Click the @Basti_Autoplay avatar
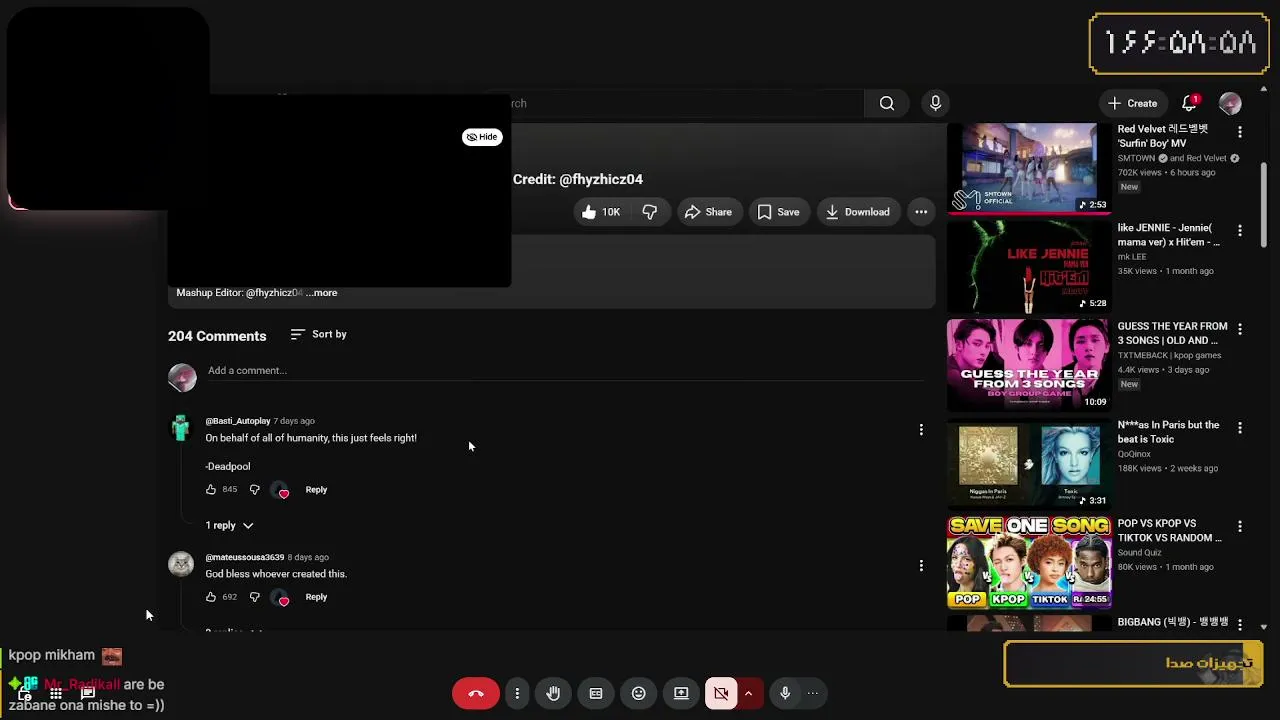The height and width of the screenshot is (720, 1280). coord(181,428)
